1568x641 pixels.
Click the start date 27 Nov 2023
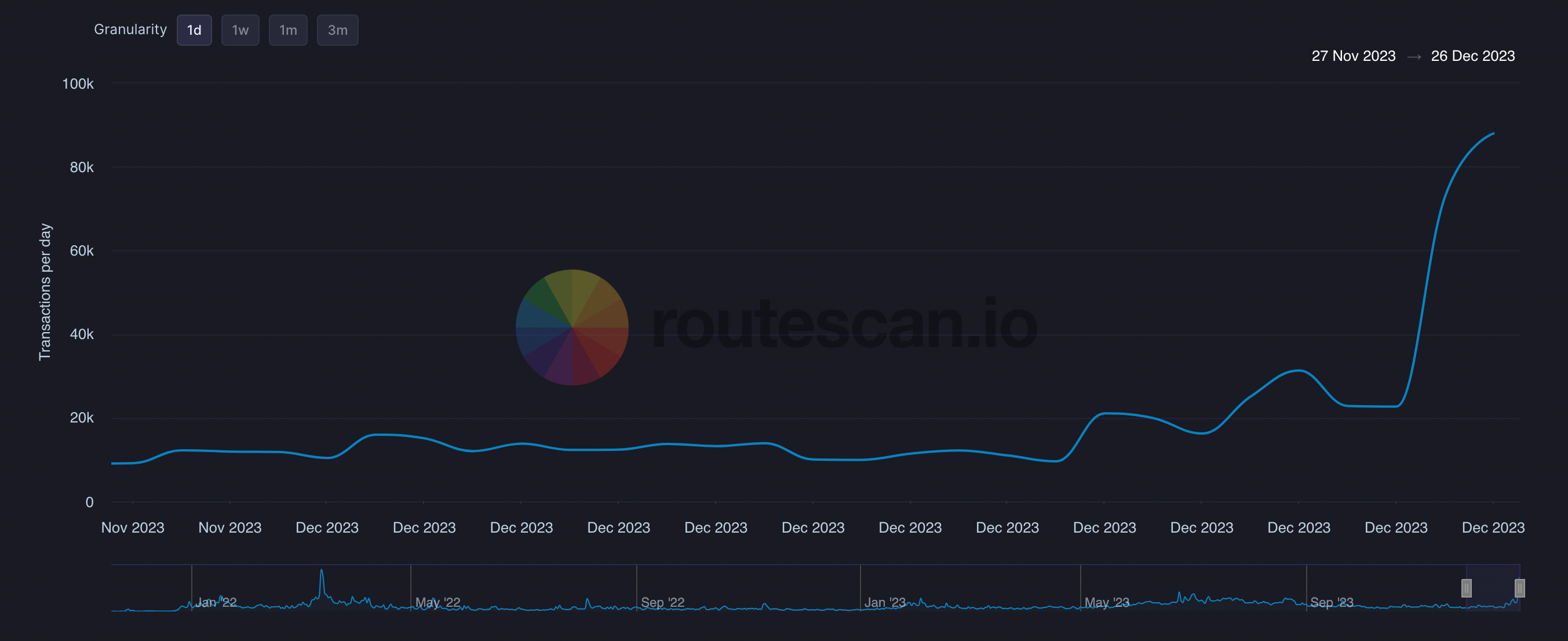pyautogui.click(x=1352, y=56)
